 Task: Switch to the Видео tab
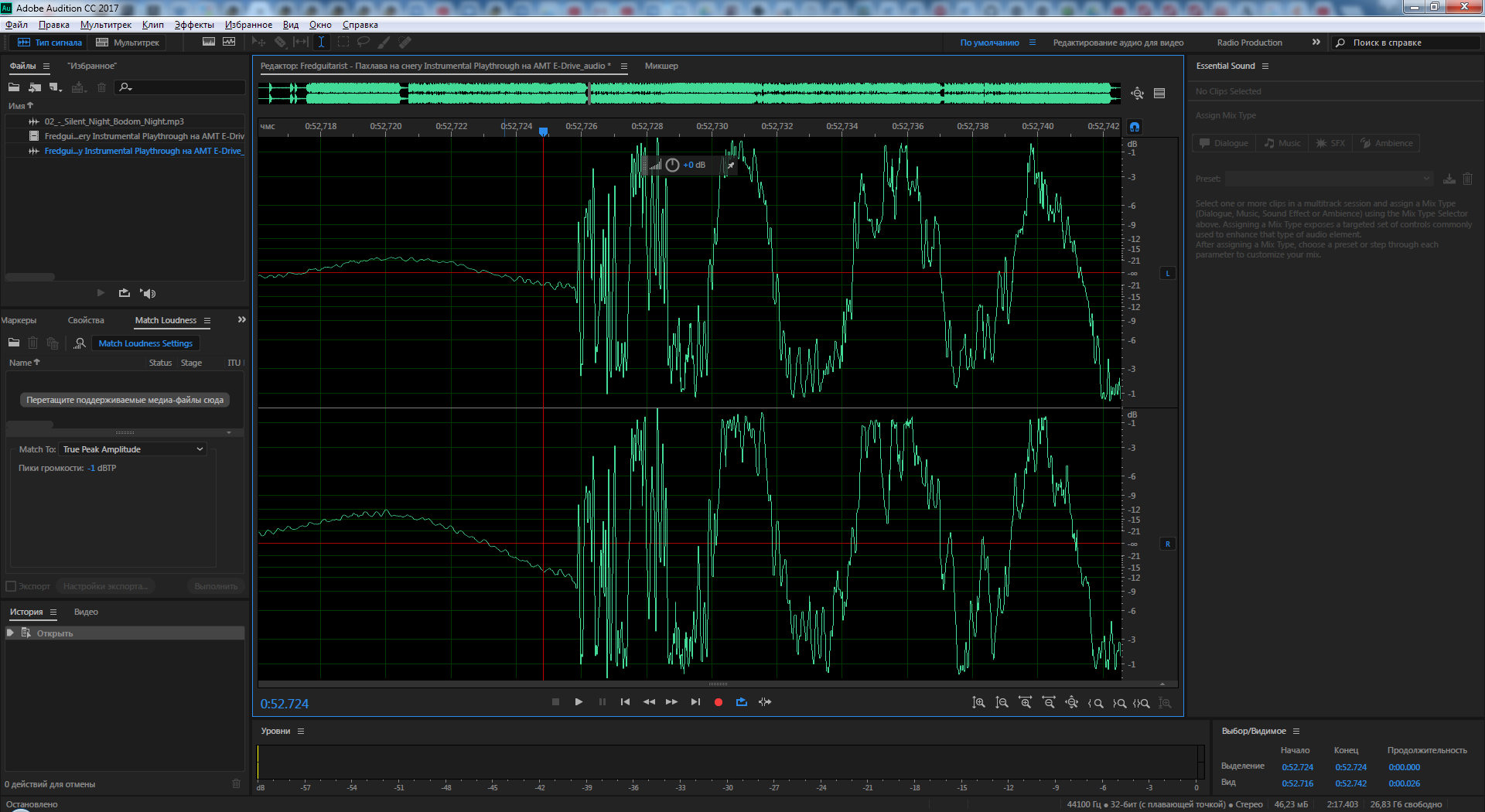click(86, 612)
